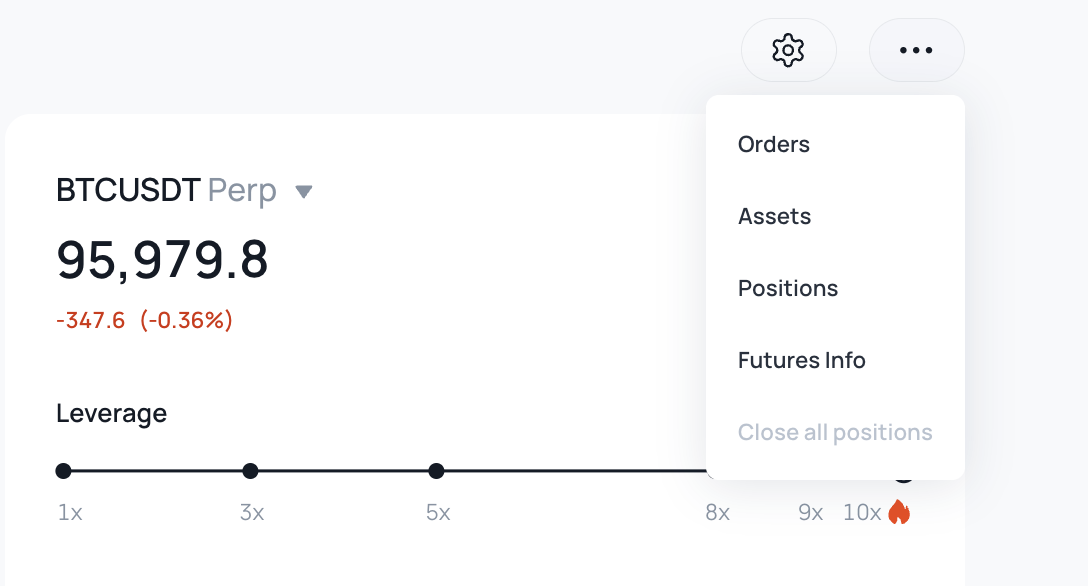Click the 95,979.8 price value

163,260
